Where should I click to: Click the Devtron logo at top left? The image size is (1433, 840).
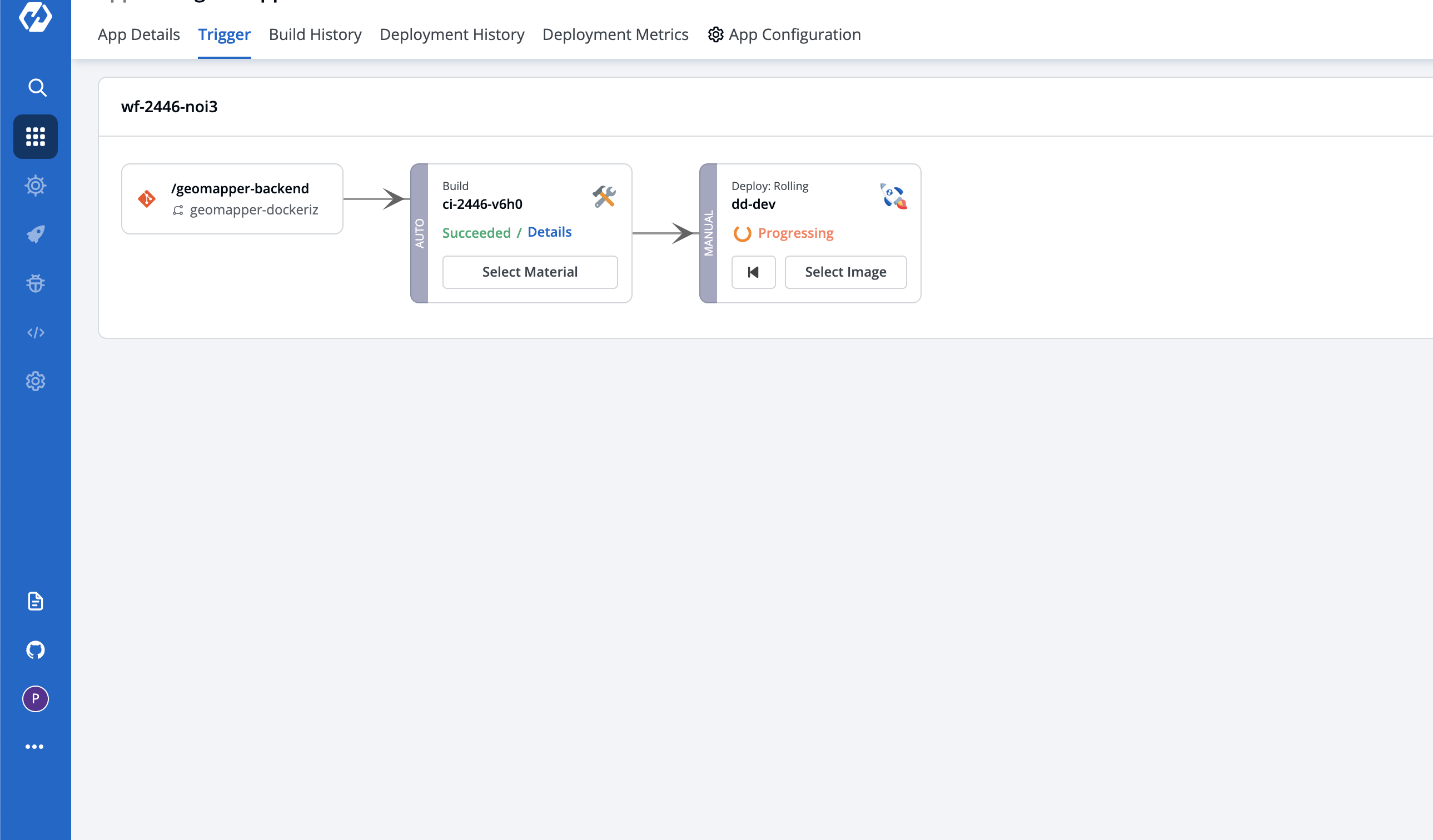tap(35, 16)
